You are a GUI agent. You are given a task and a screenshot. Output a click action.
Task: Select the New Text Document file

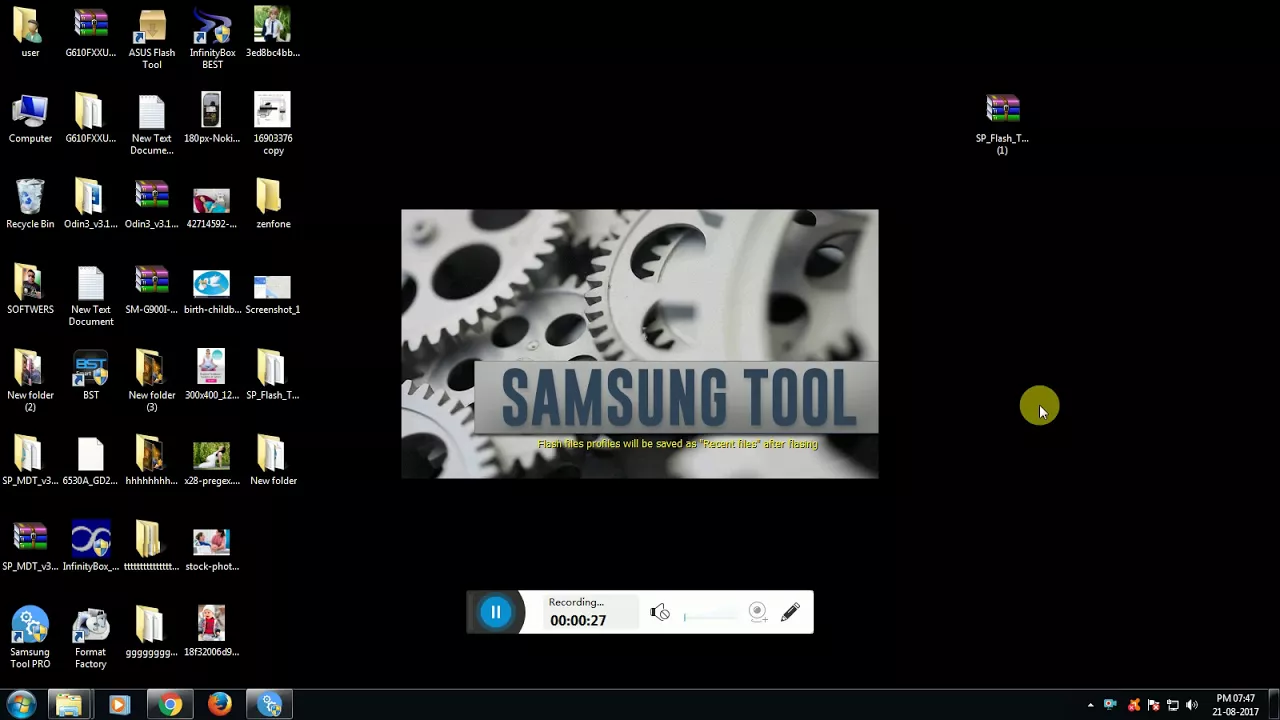(91, 296)
